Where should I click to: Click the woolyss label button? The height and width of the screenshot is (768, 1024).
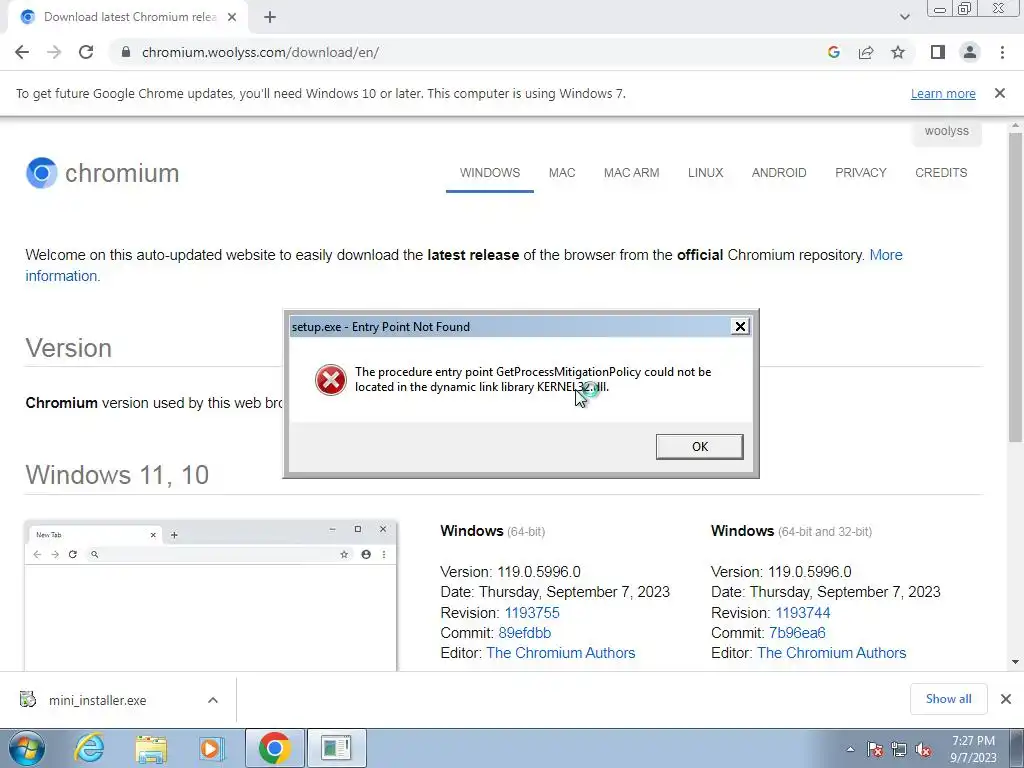(x=946, y=131)
